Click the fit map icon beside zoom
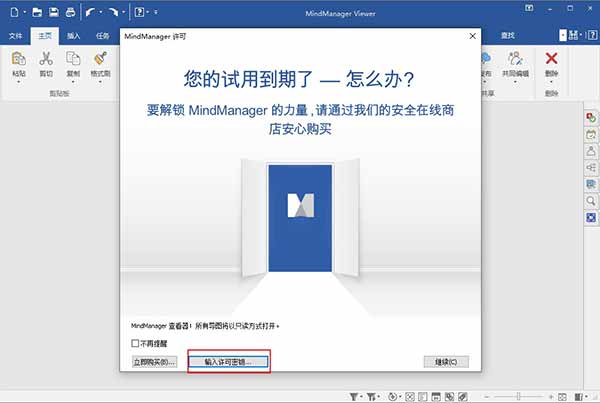Screen dimensions: 600x403 pyautogui.click(x=562, y=397)
